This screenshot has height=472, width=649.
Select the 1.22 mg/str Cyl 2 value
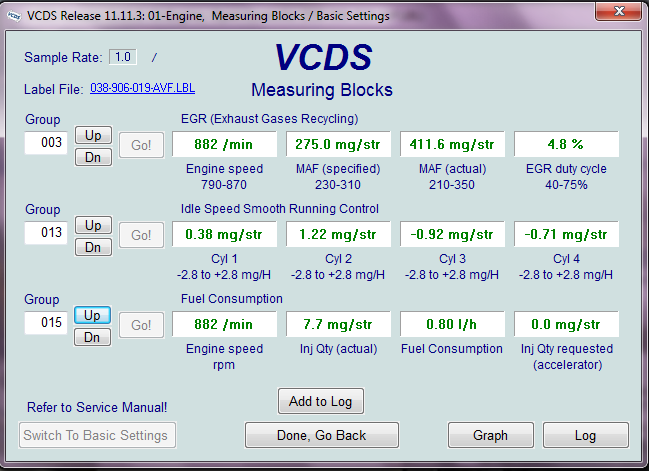click(x=338, y=234)
